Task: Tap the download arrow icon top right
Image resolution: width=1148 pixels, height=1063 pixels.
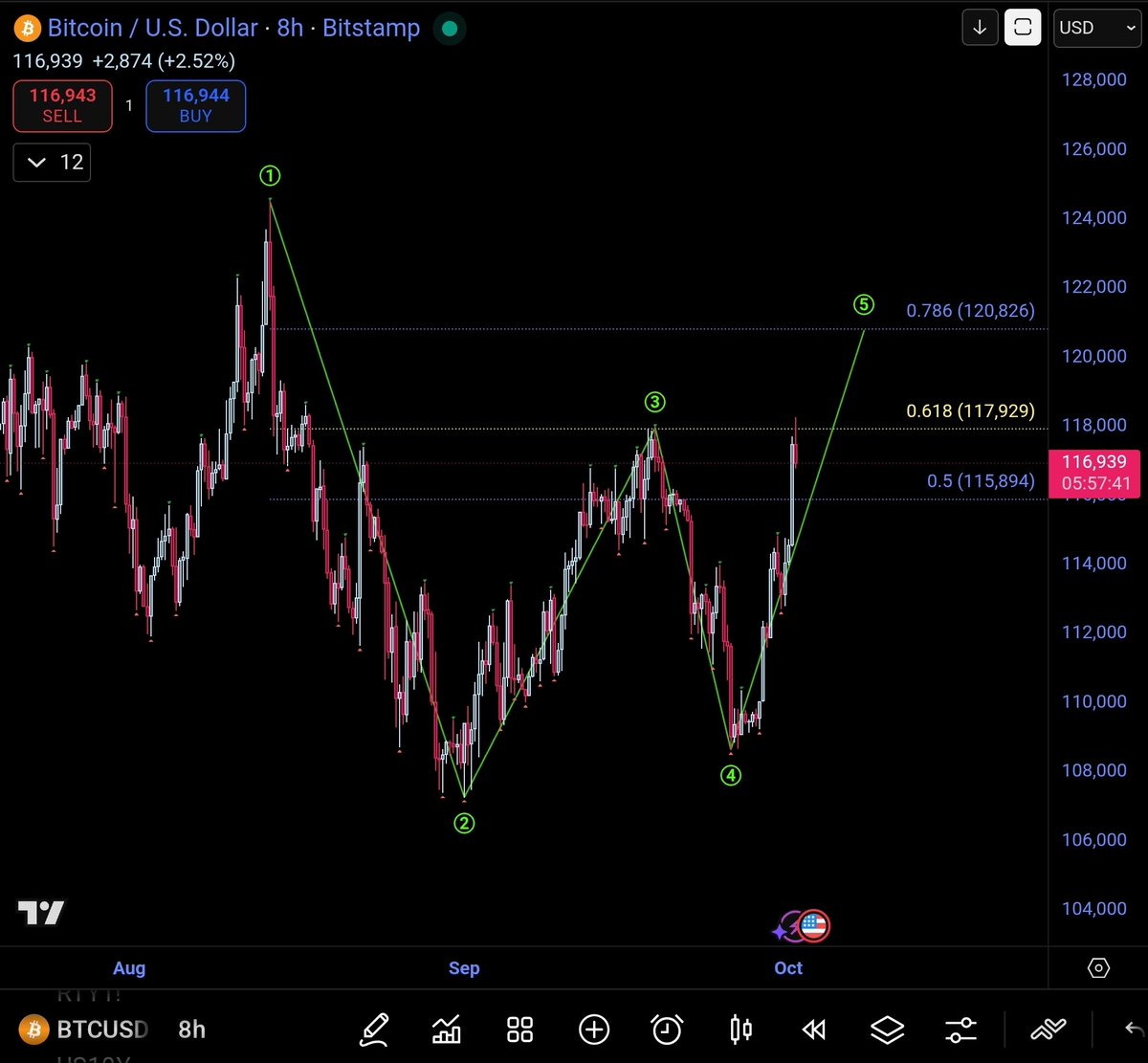Action: coord(980,27)
